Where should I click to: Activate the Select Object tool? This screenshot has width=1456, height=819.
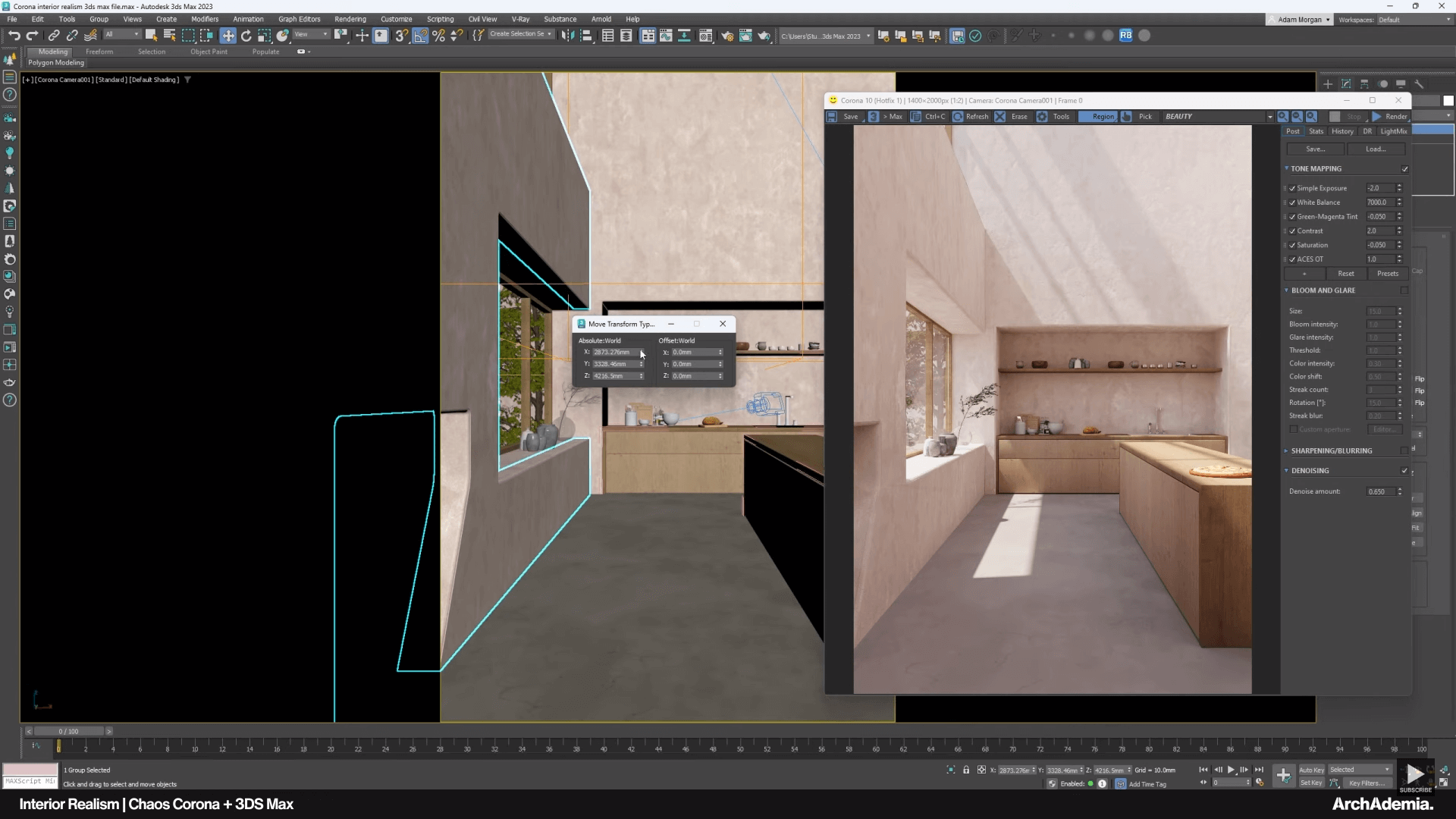click(x=151, y=36)
